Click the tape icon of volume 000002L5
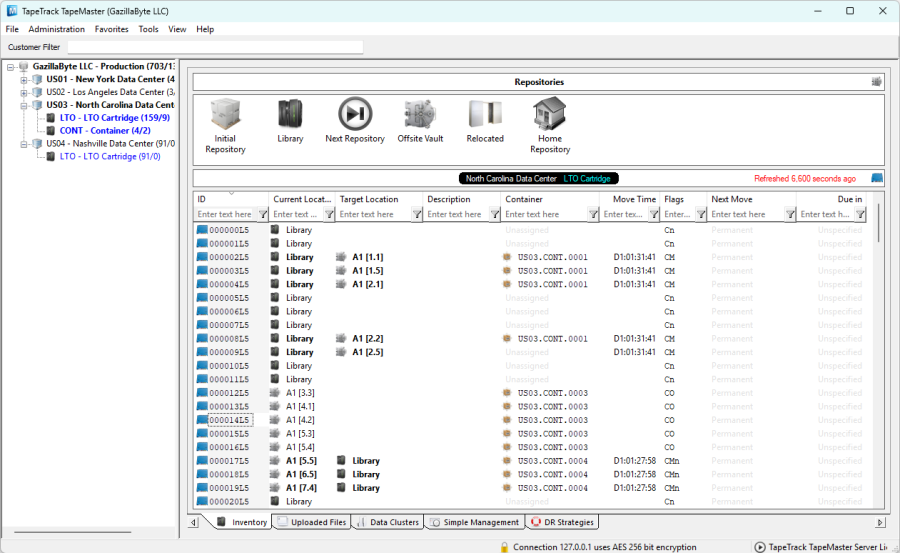 pos(202,257)
